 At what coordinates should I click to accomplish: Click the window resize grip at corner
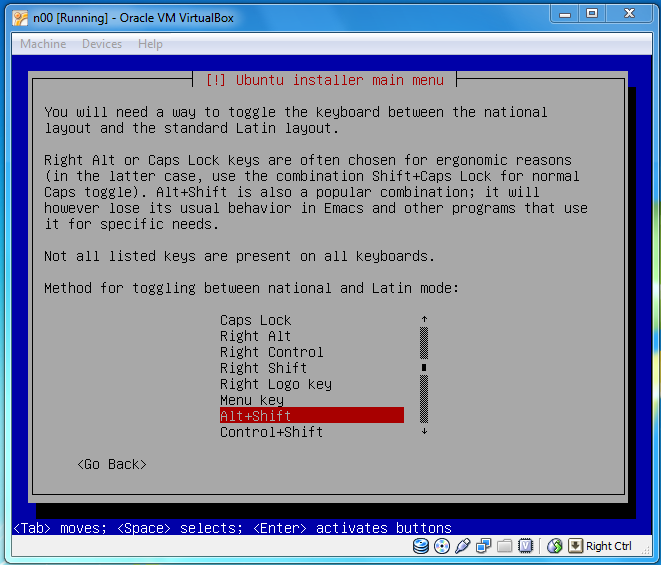[646, 551]
